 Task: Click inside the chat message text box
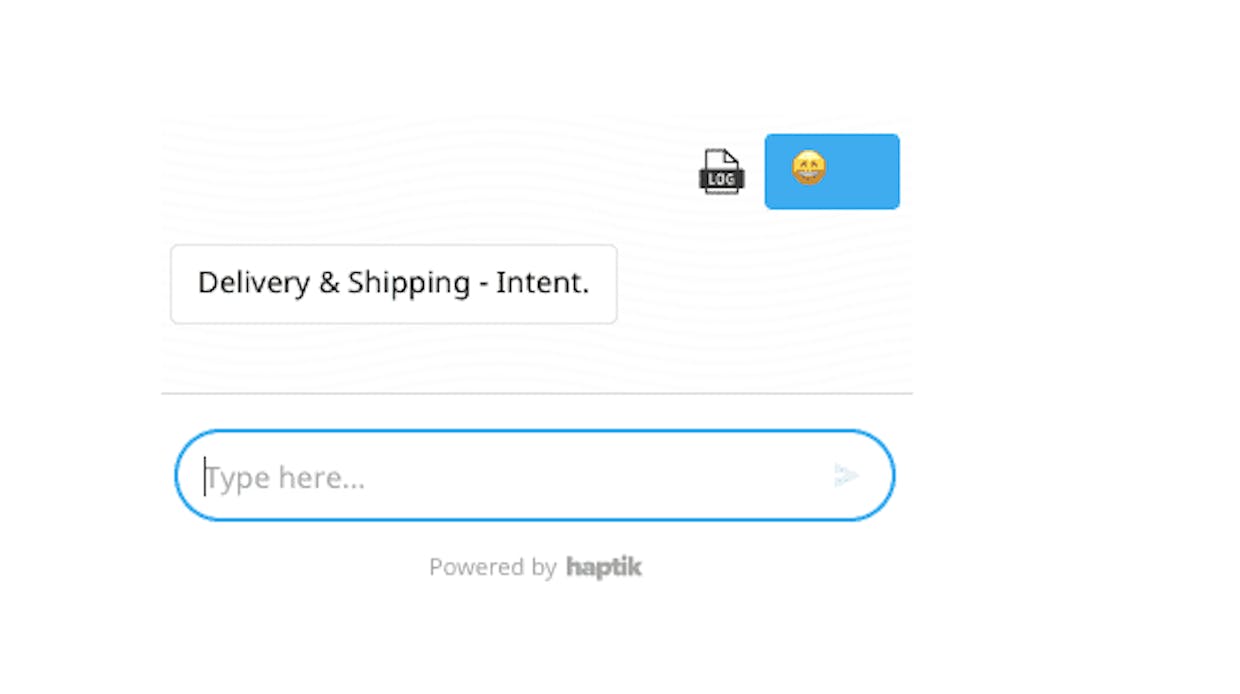tap(535, 475)
